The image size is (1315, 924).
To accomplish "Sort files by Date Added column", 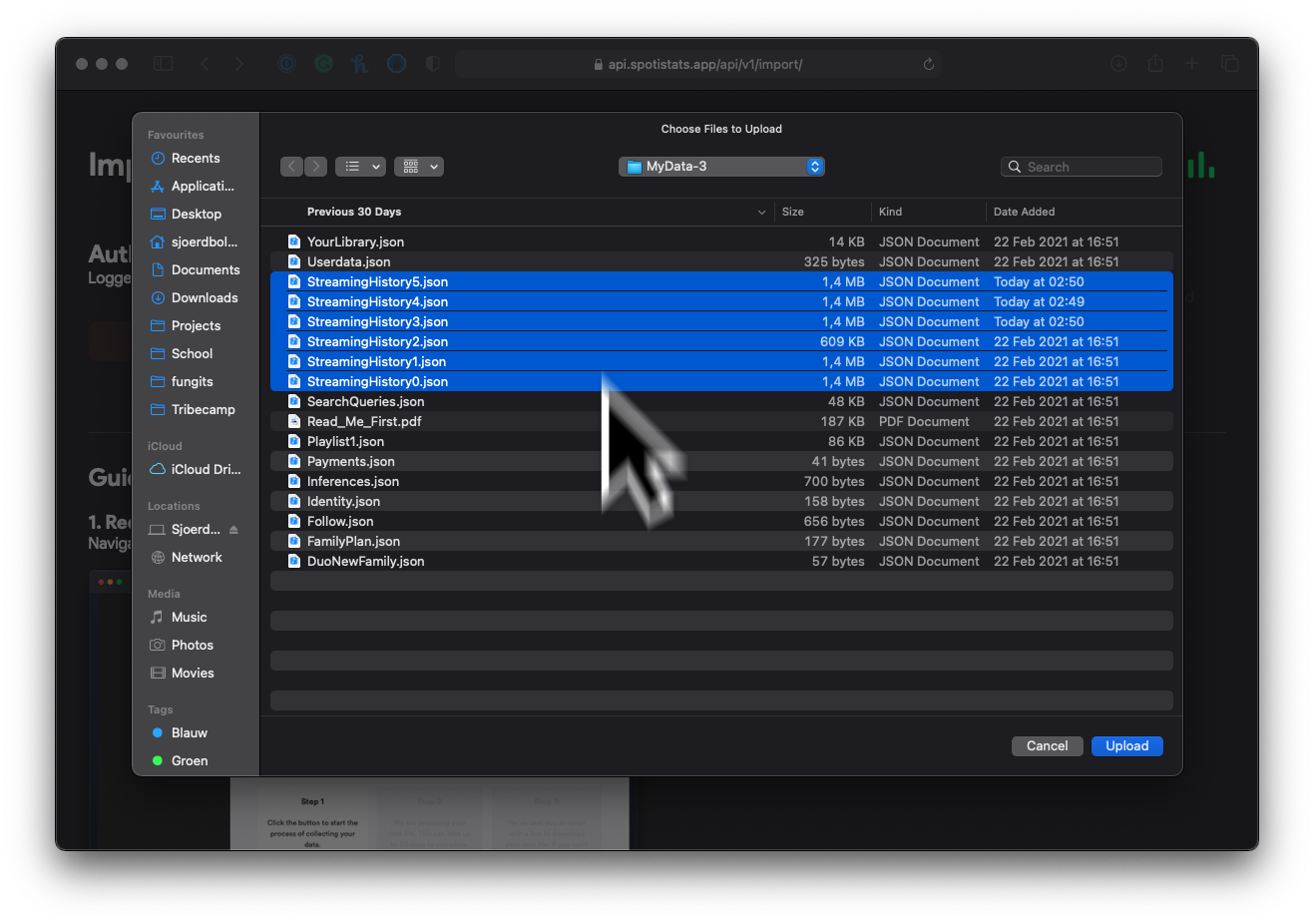I will click(x=1024, y=213).
